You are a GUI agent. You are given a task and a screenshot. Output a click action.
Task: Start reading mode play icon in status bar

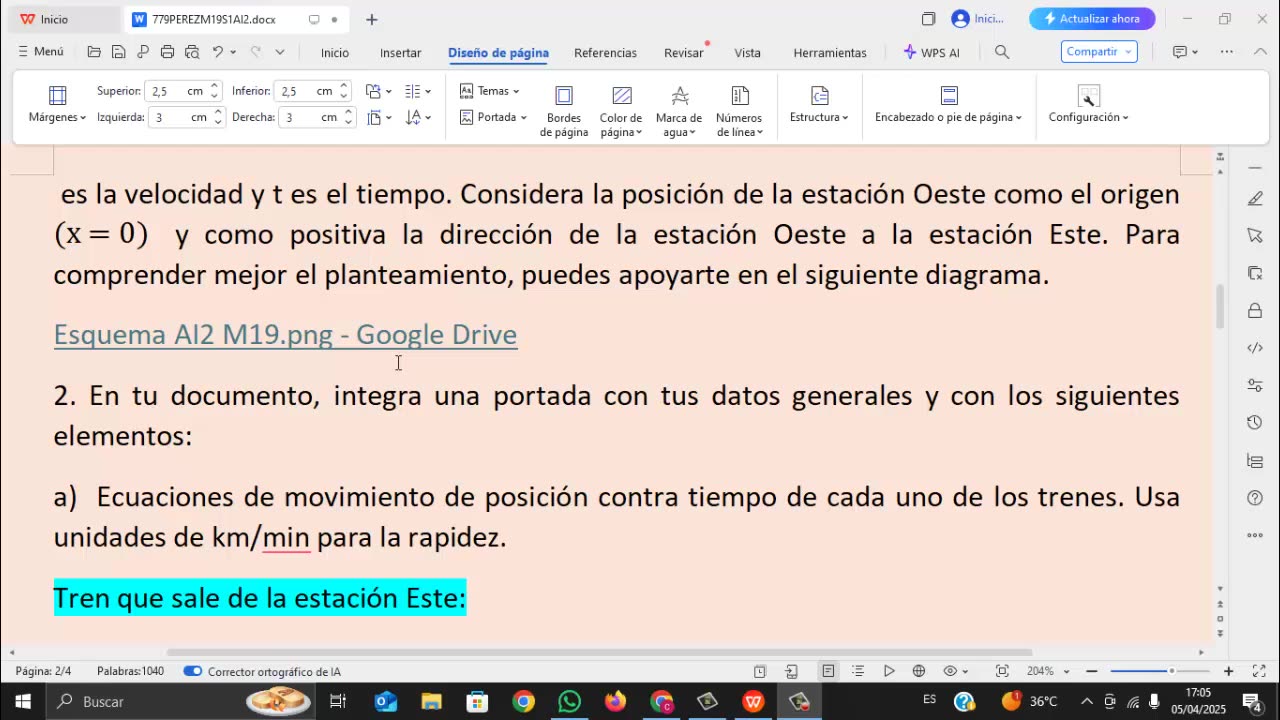(889, 671)
